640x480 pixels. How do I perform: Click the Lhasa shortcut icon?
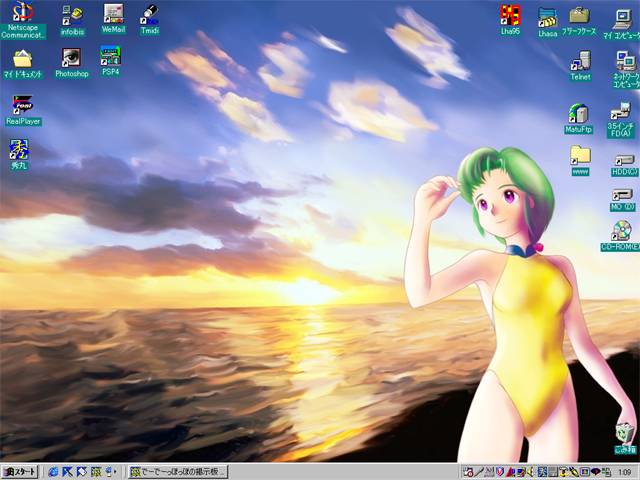[547, 16]
